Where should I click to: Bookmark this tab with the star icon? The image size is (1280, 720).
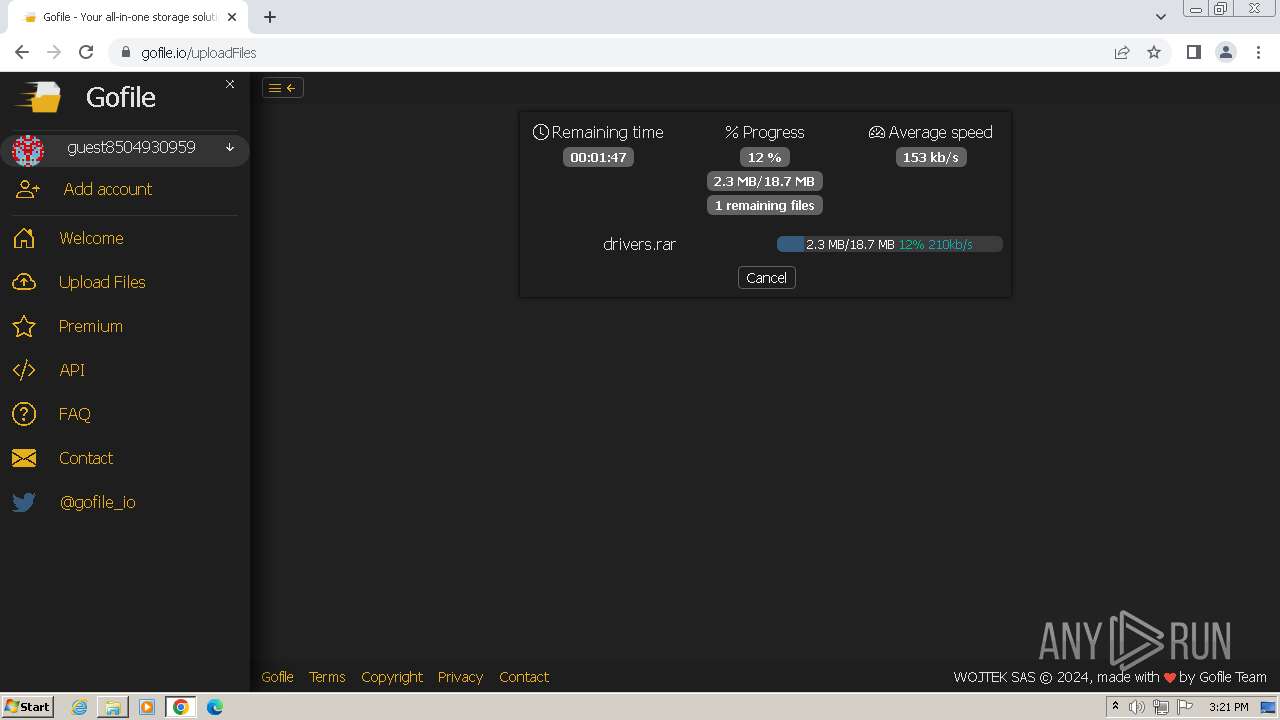tap(1154, 53)
